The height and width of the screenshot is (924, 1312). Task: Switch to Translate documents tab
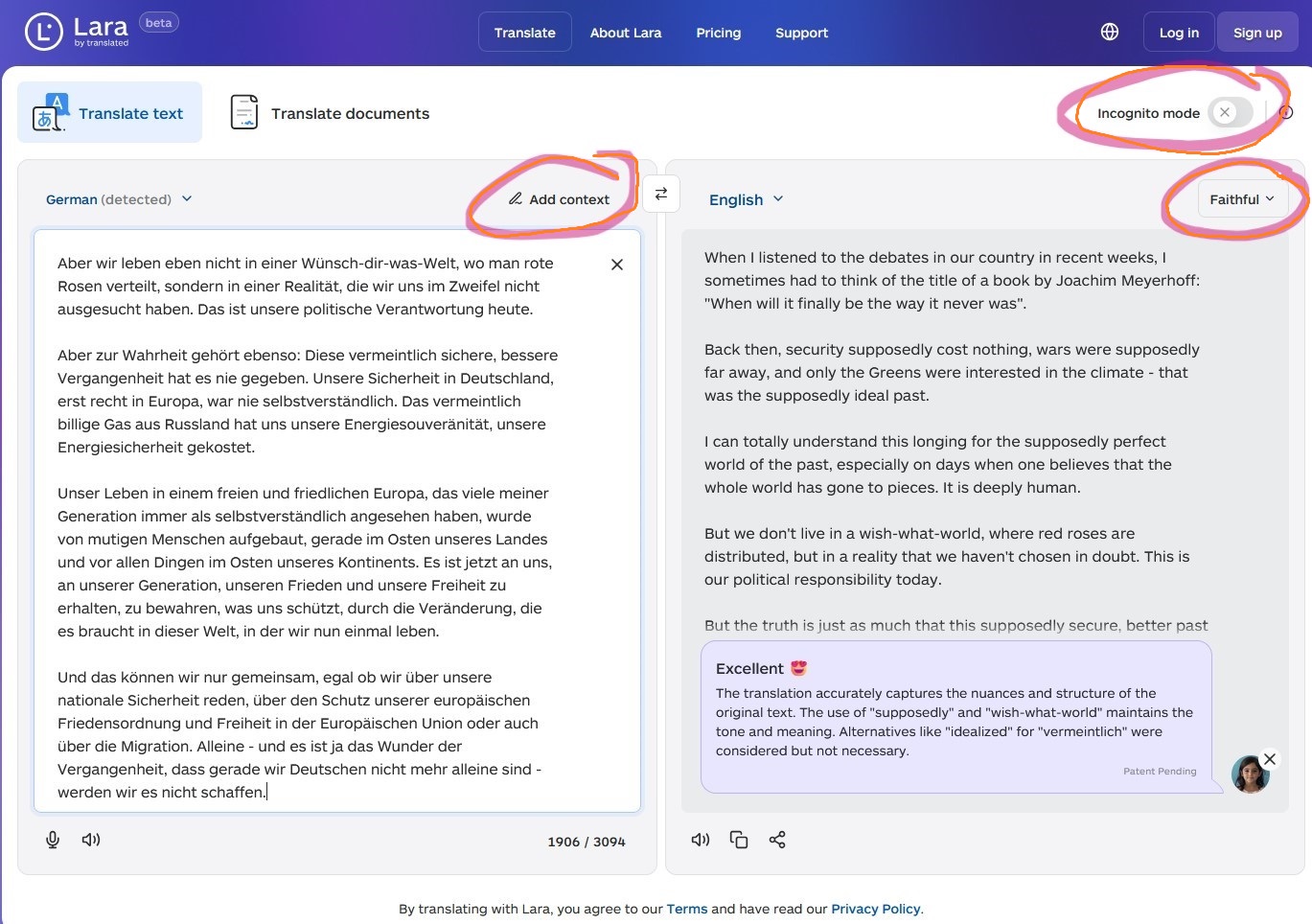[x=330, y=113]
